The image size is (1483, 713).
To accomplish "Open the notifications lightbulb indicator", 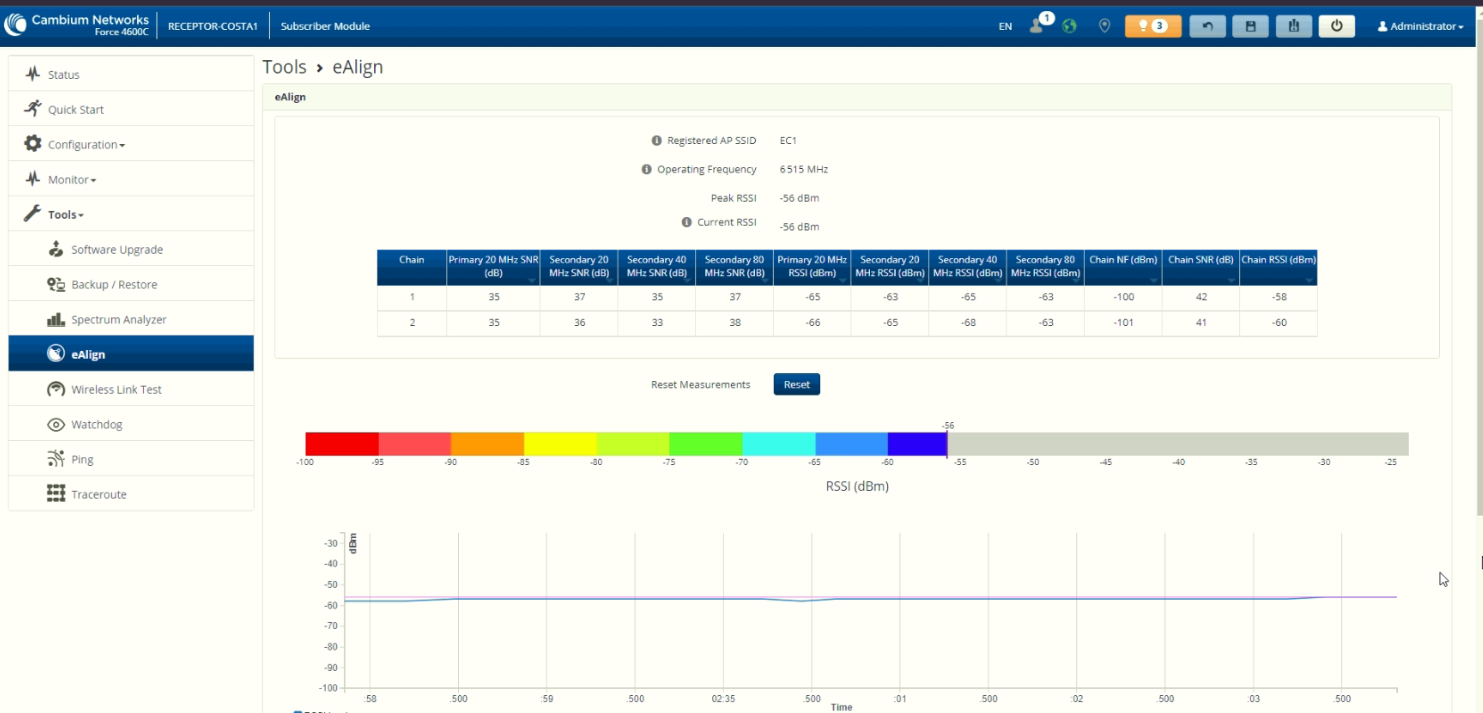I will pyautogui.click(x=1153, y=26).
